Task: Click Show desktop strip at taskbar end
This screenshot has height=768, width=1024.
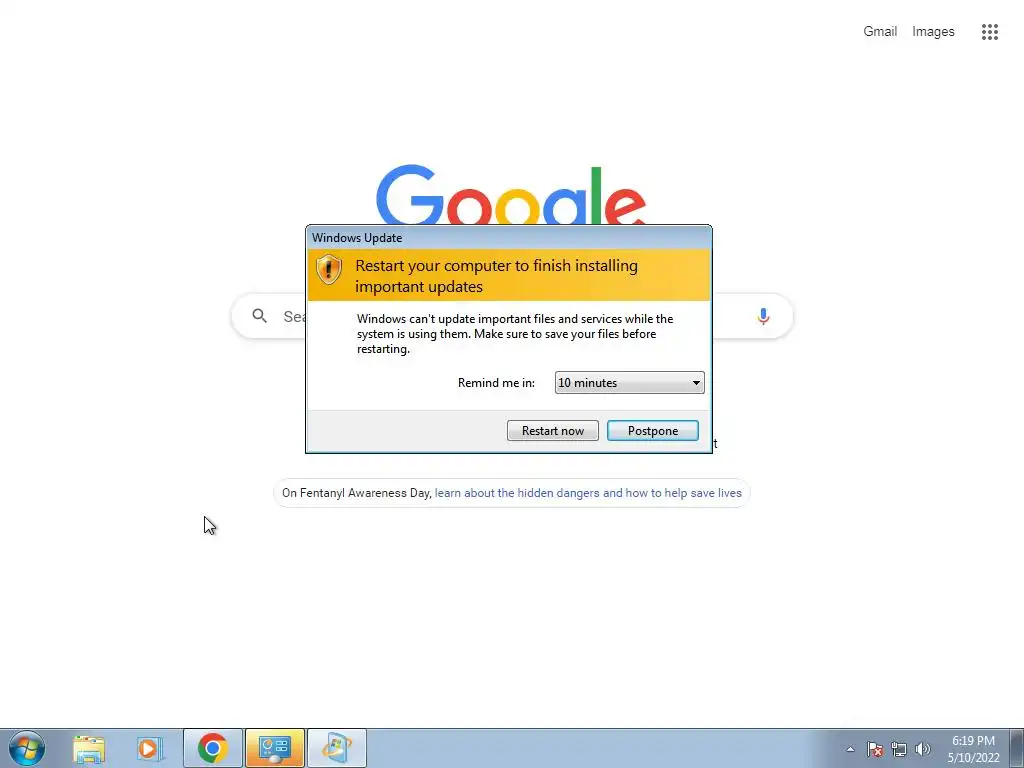Action: click(1017, 748)
